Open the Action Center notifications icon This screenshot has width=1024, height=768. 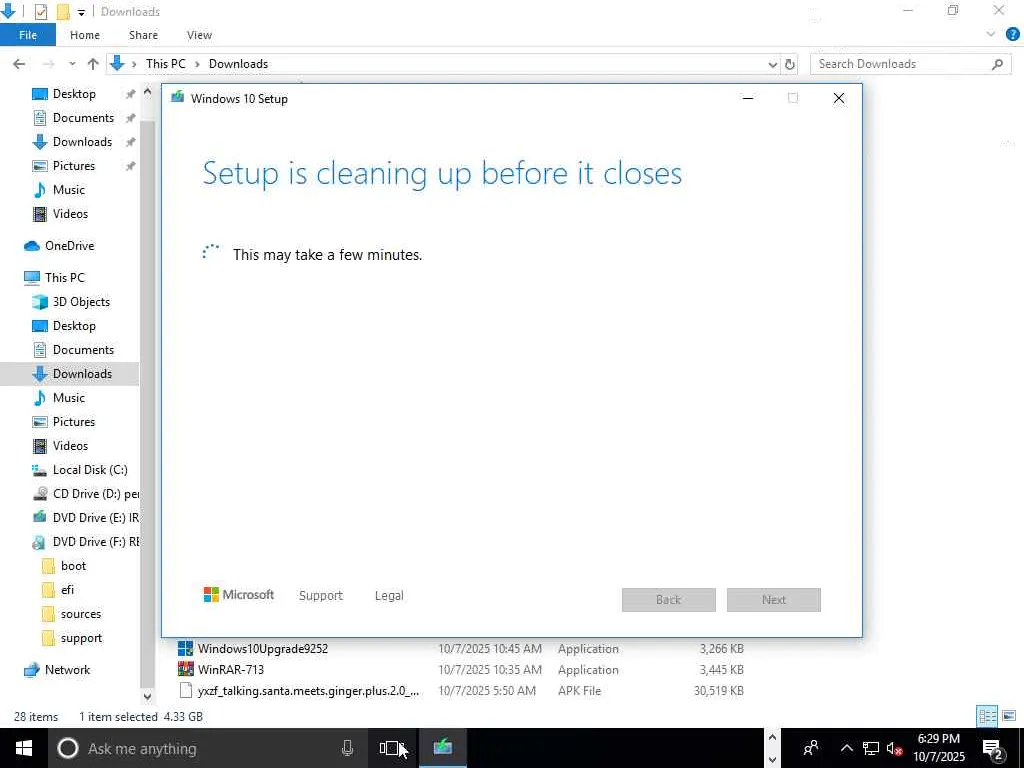[993, 750]
